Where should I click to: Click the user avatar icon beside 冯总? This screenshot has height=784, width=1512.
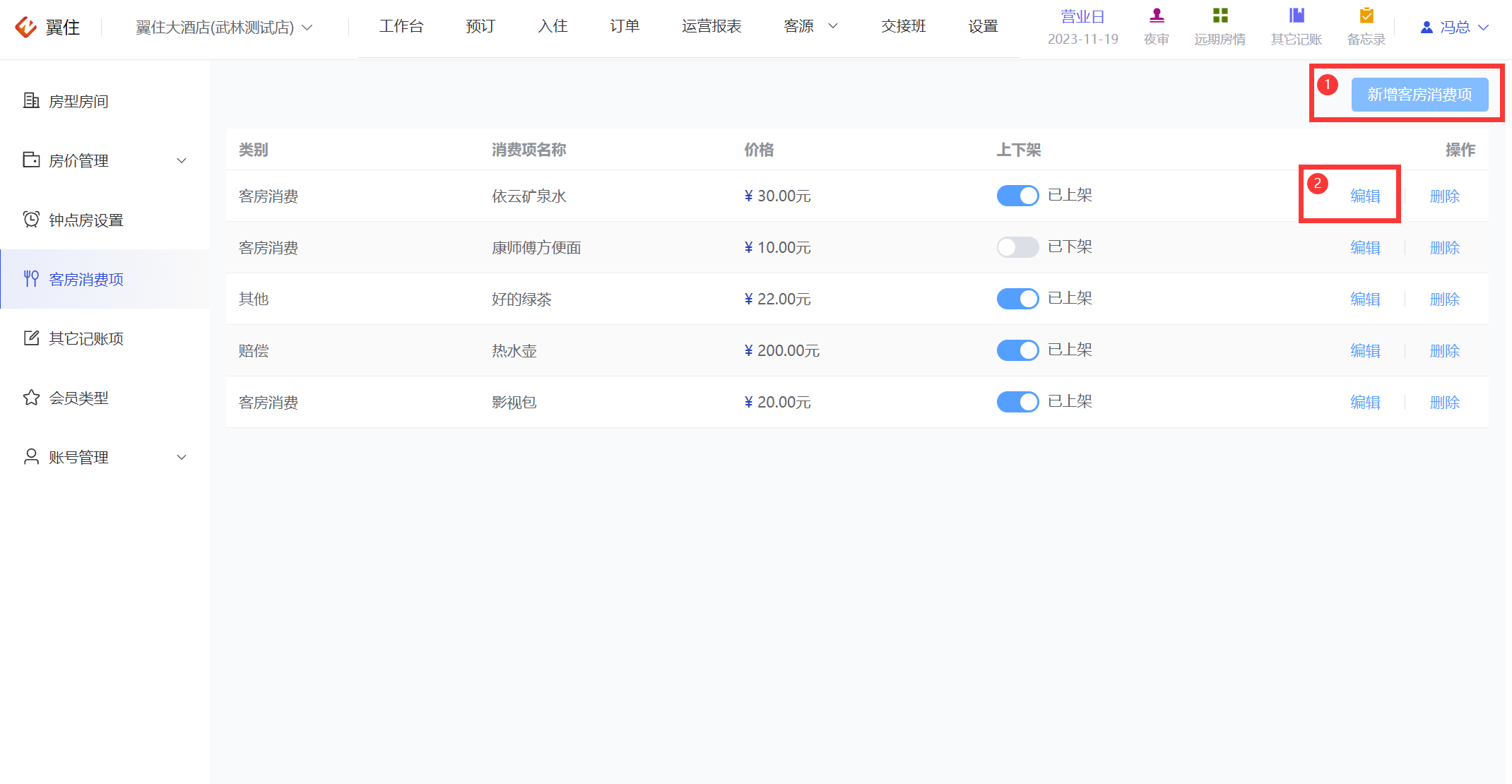pyautogui.click(x=1427, y=28)
